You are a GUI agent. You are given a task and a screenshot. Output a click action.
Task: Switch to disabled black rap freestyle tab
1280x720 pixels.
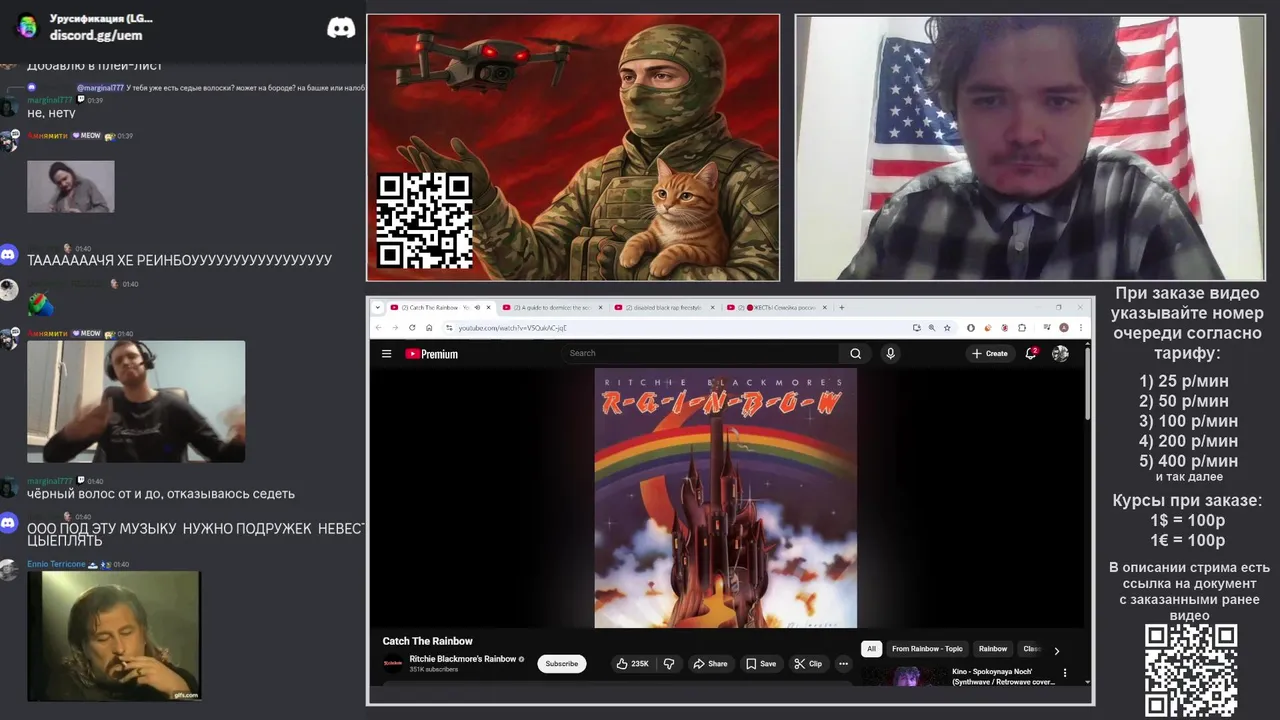tap(663, 308)
